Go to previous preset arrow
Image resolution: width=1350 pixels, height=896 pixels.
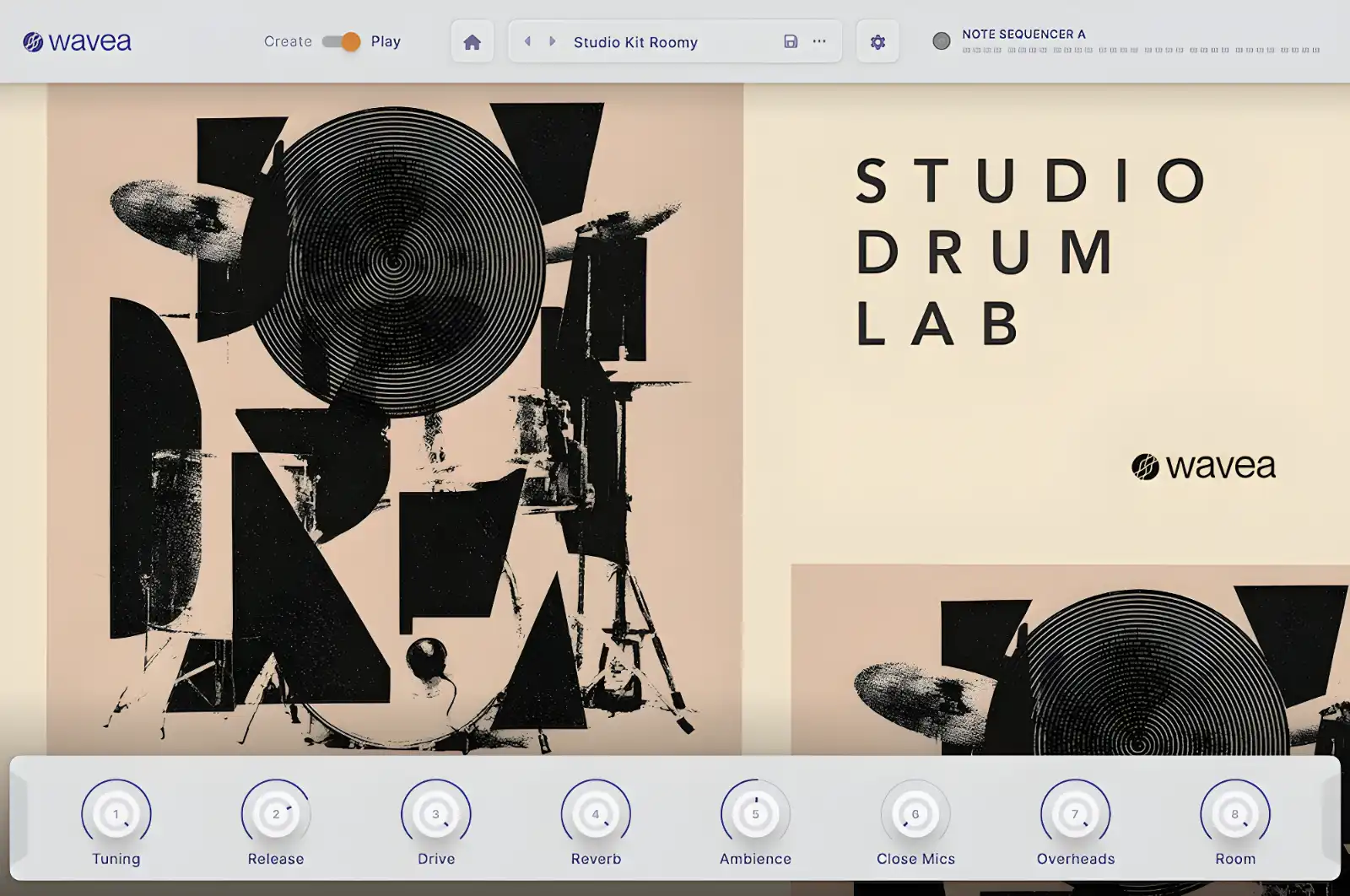click(527, 41)
